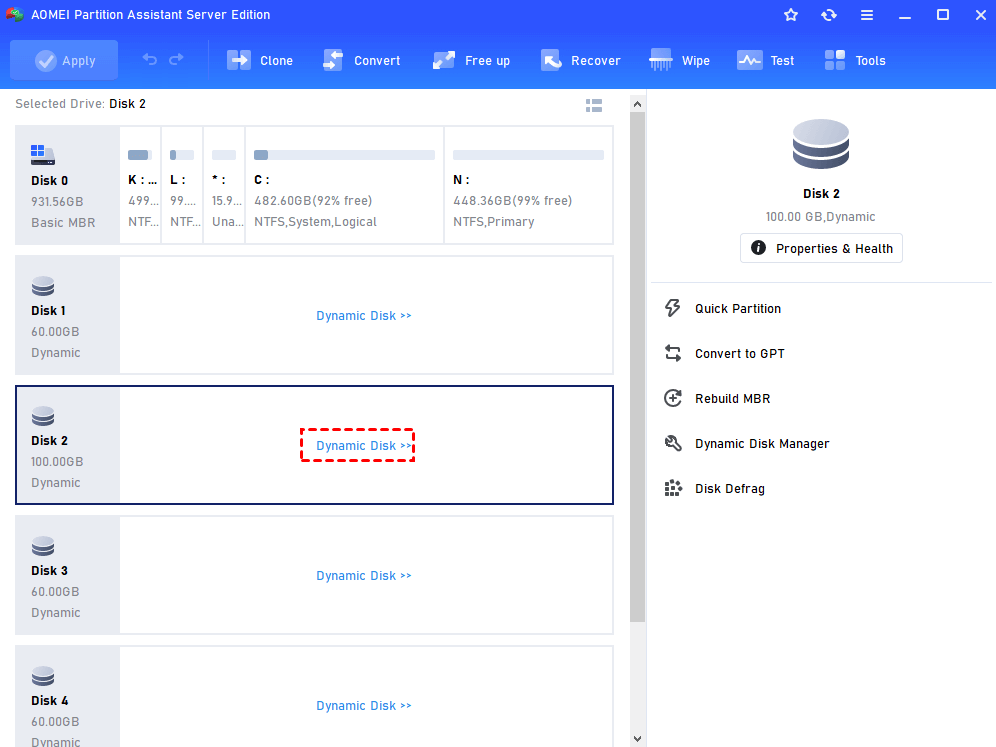Open the hamburger menu in title bar
The height and width of the screenshot is (747, 996).
867,15
